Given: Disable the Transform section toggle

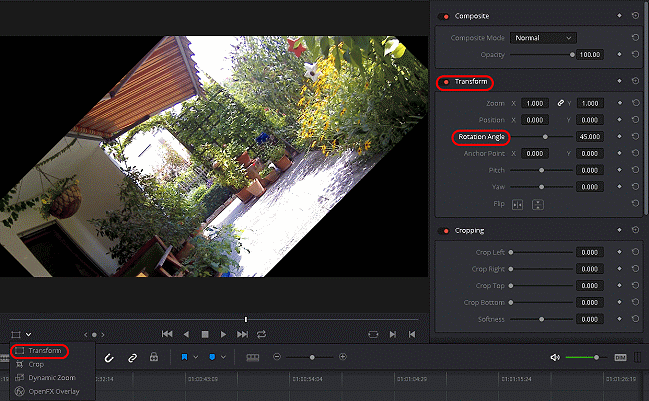Looking at the screenshot, I should click(x=444, y=82).
